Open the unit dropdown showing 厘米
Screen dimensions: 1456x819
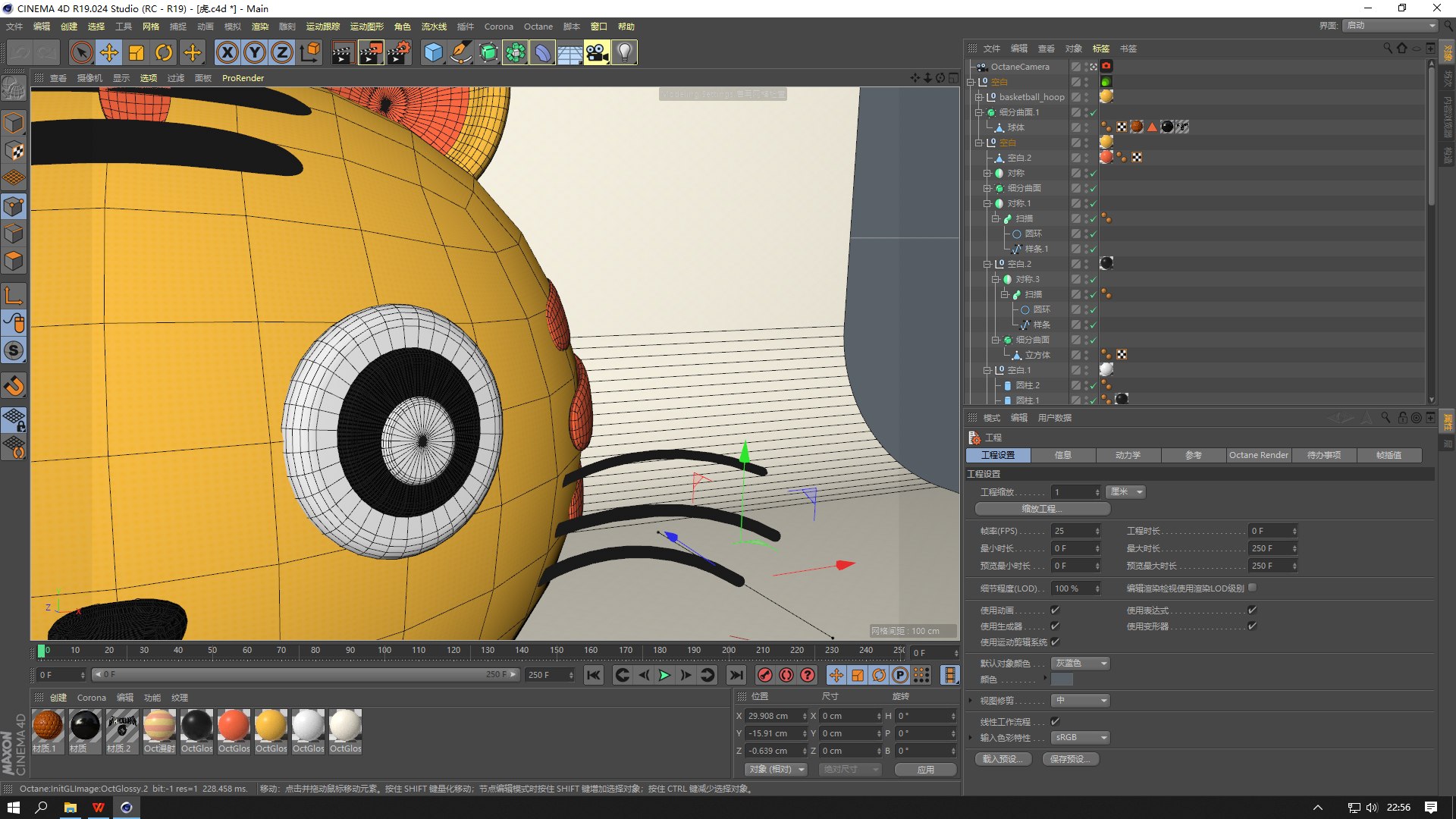(1126, 492)
